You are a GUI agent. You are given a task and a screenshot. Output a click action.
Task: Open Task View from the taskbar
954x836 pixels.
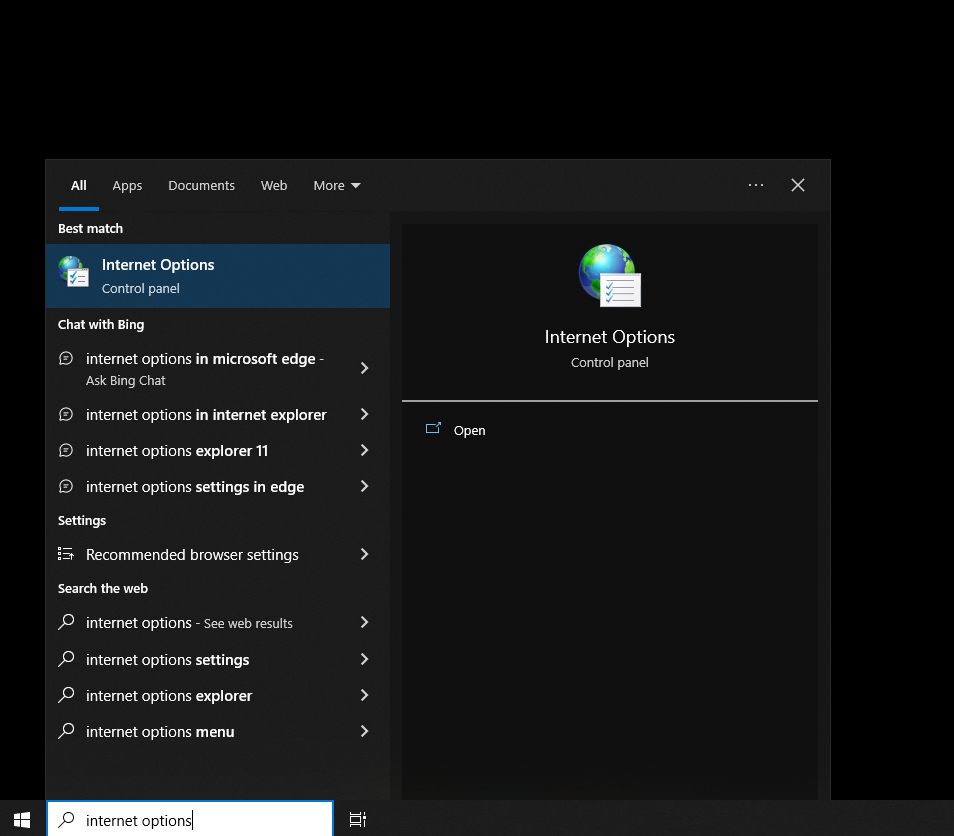[x=357, y=819]
